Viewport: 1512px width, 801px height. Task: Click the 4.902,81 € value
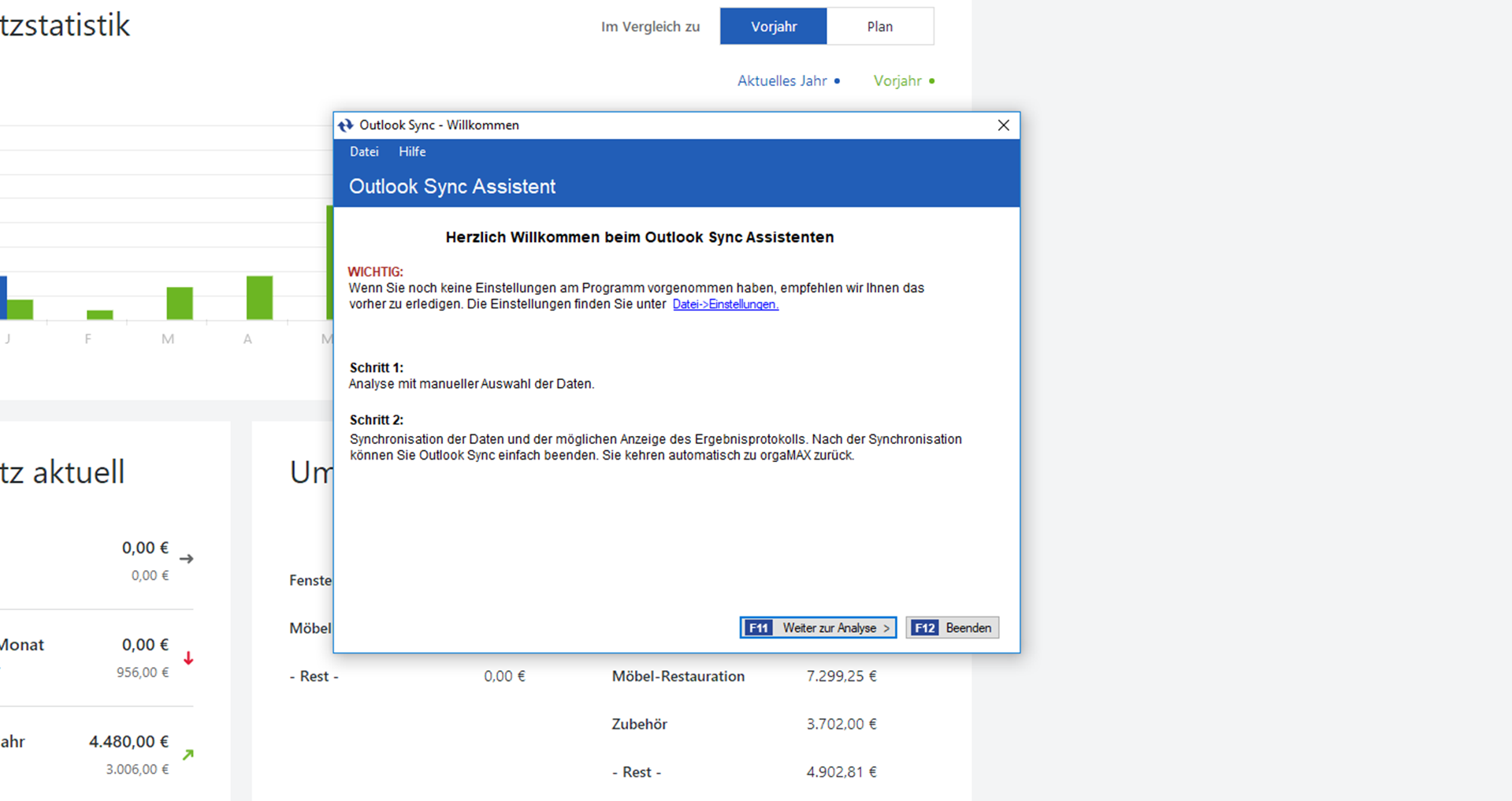[x=841, y=773]
